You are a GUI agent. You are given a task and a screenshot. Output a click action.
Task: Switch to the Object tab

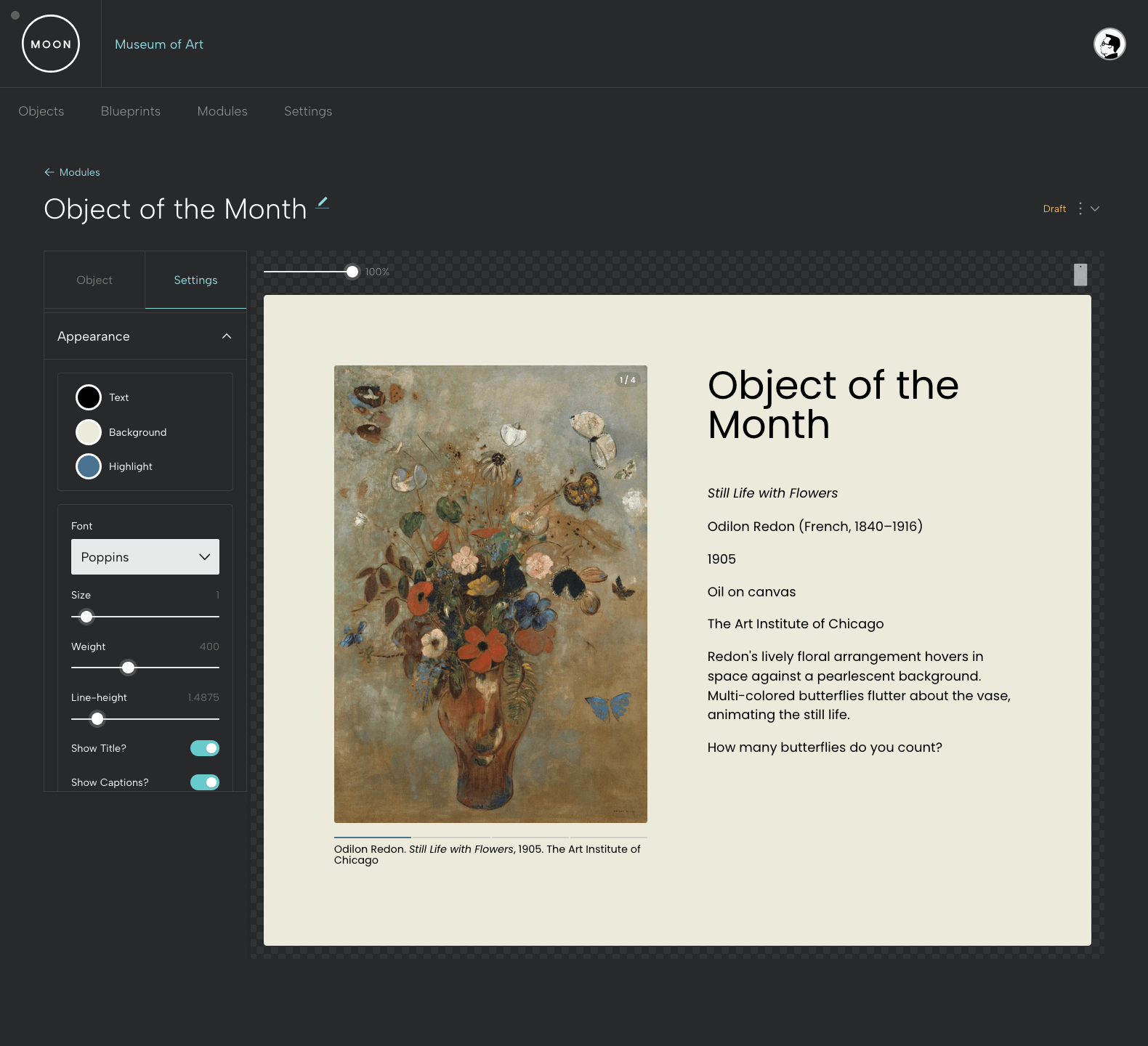pos(94,280)
